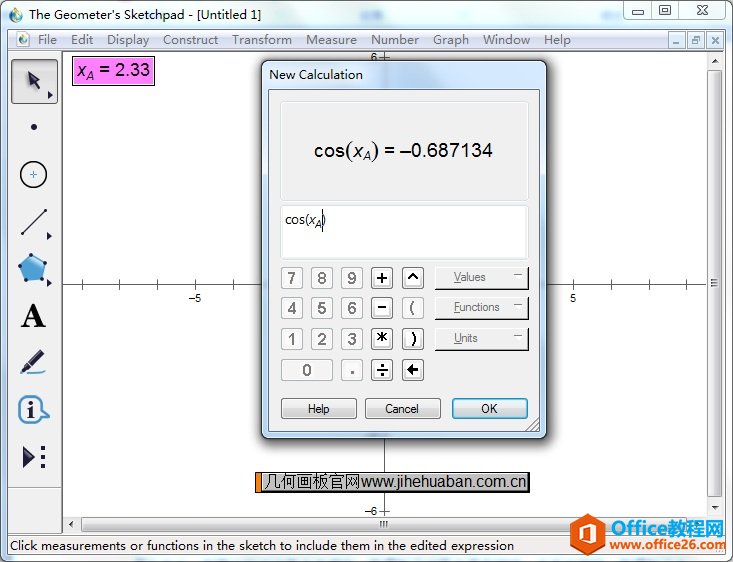
Task: Click the Sketchpad title bar app icon
Action: click(15, 14)
